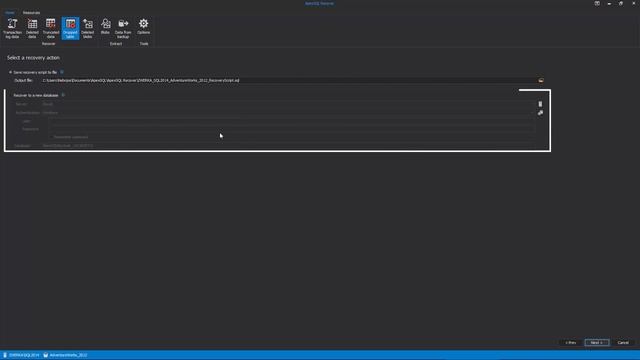Switch to the Resources ribbon tab

(x=31, y=13)
